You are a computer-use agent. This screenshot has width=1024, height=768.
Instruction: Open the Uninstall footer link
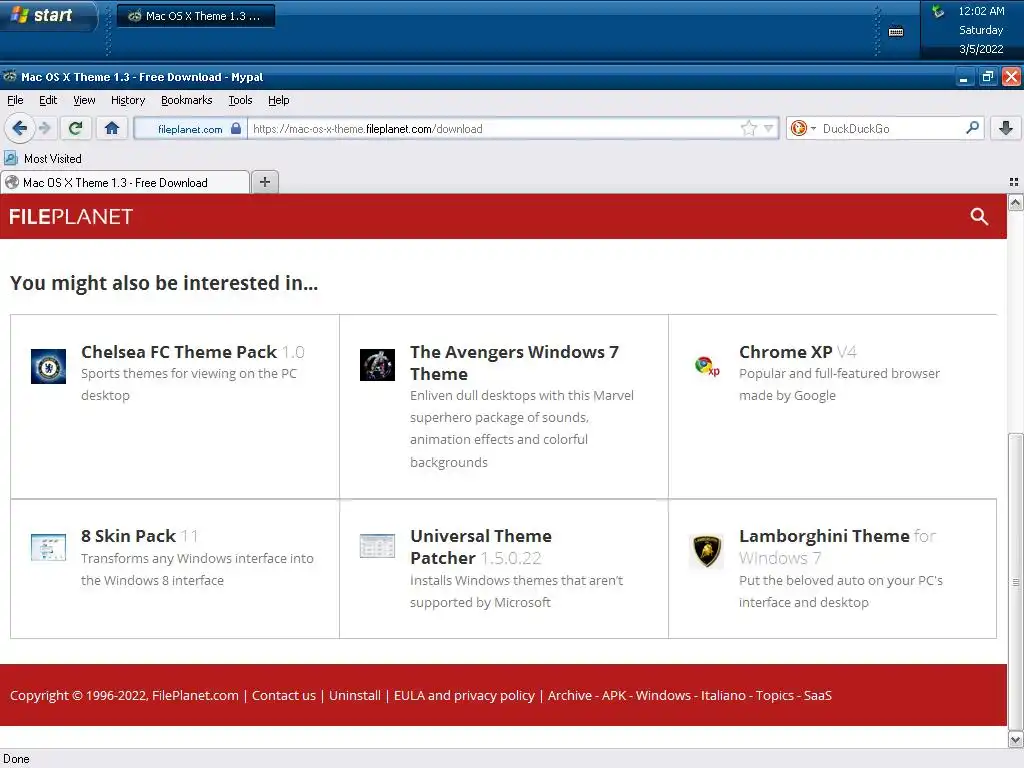tap(355, 696)
